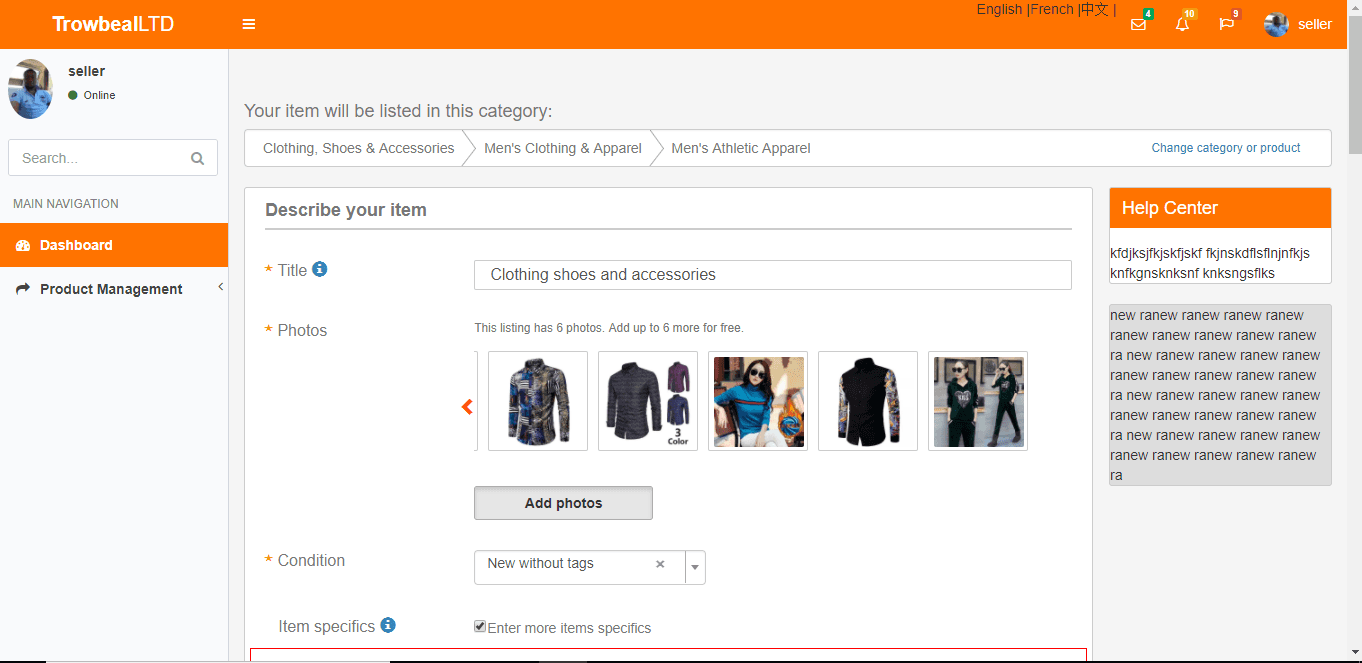Open the flag tasks icon
The height and width of the screenshot is (663, 1362).
click(1226, 24)
